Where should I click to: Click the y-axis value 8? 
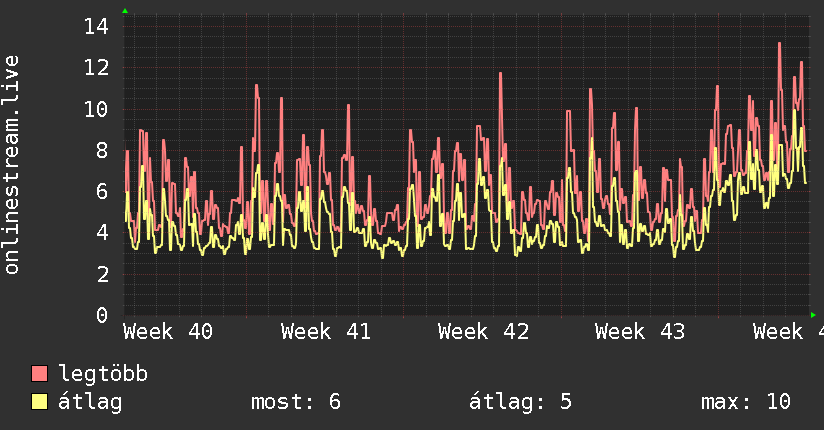(102, 150)
